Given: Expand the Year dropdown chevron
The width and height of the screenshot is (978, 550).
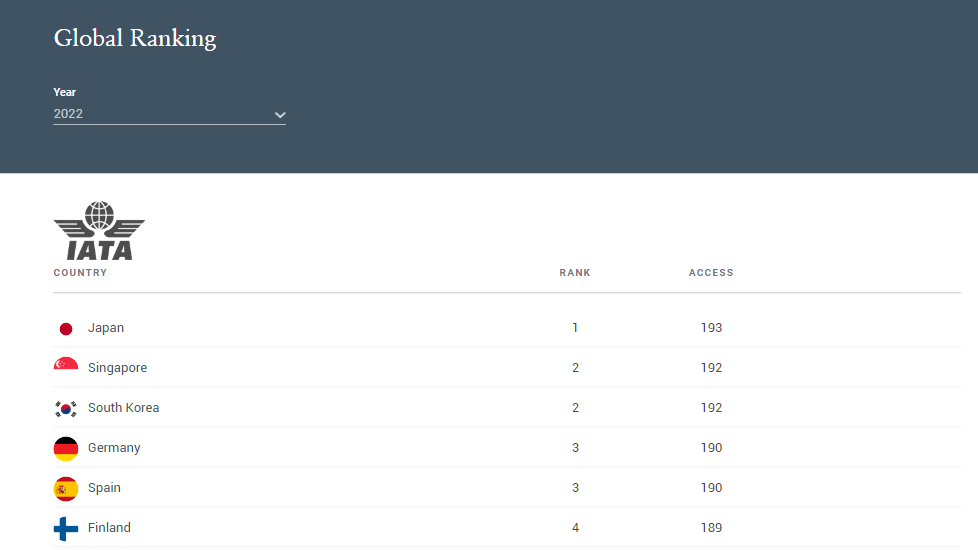Looking at the screenshot, I should click(280, 115).
